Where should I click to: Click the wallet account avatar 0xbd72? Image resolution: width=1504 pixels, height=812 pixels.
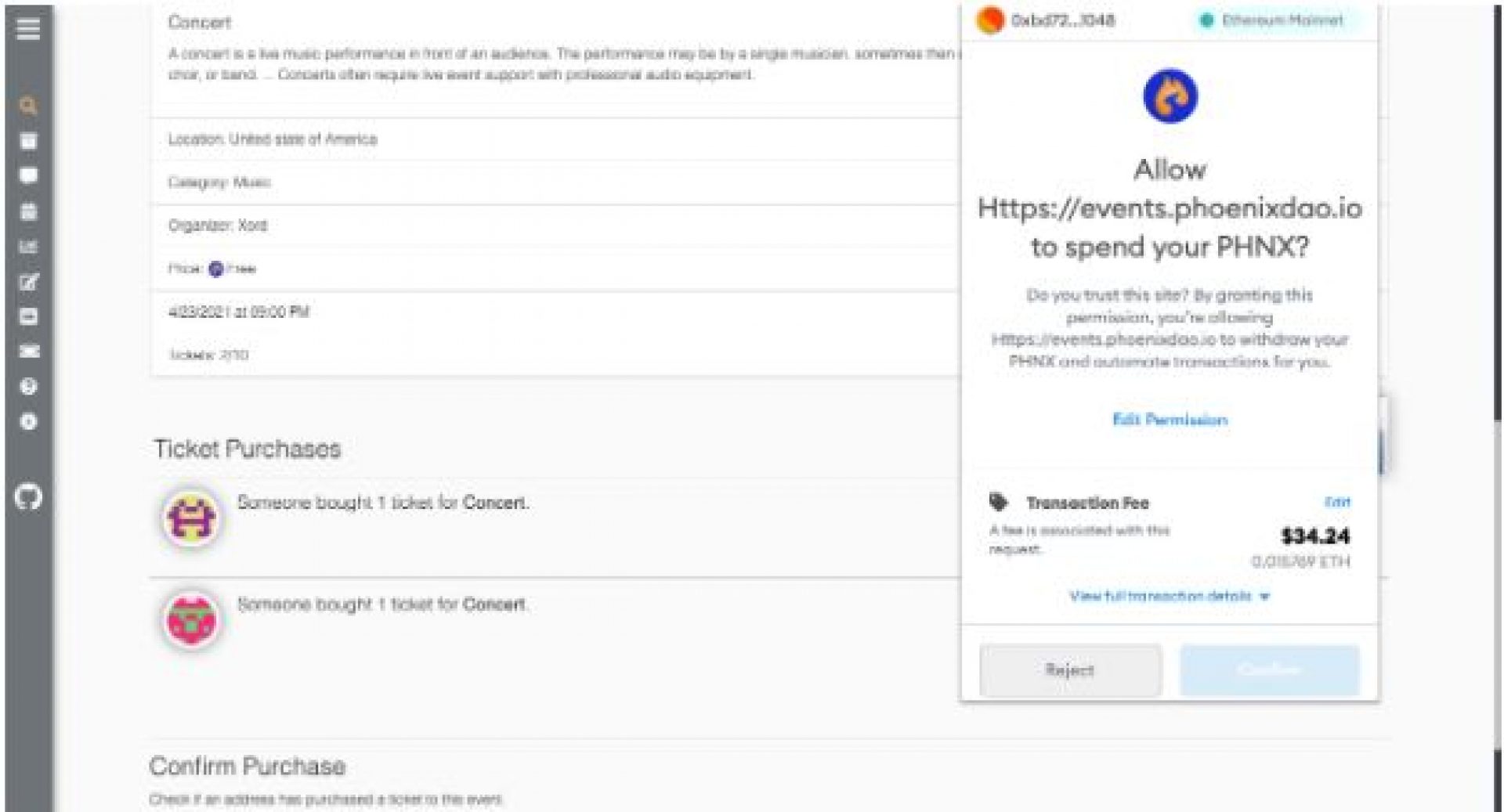pos(991,20)
